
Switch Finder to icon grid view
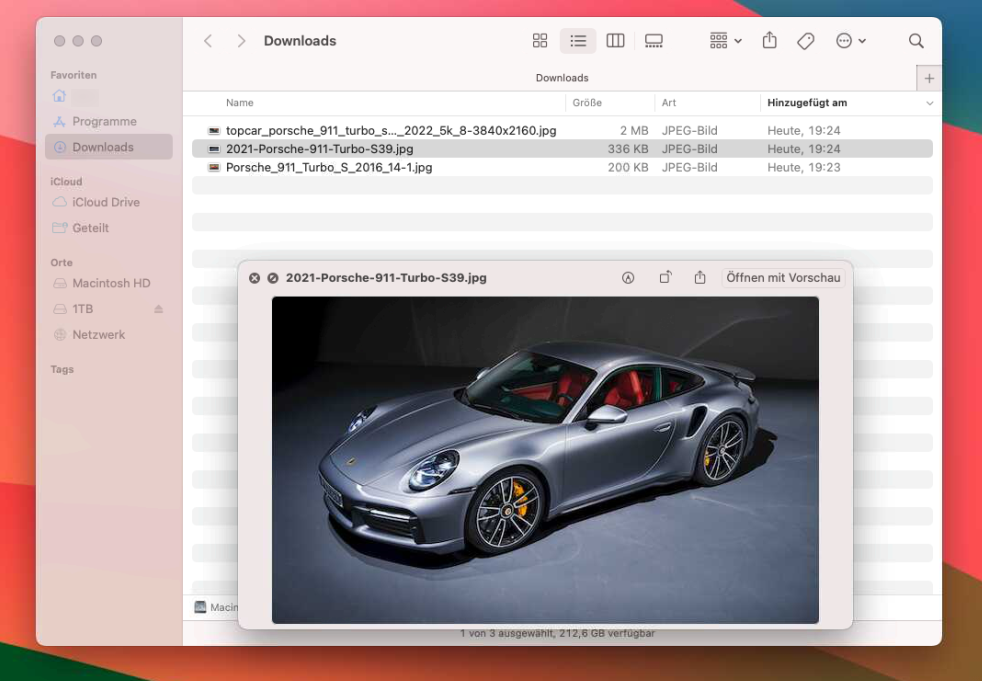540,41
